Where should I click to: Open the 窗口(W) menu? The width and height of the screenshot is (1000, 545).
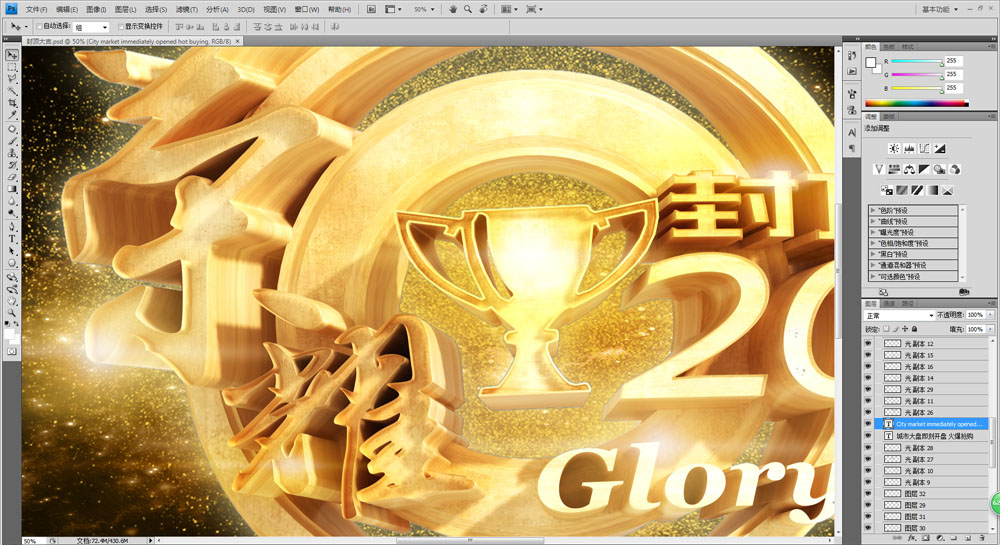307,10
